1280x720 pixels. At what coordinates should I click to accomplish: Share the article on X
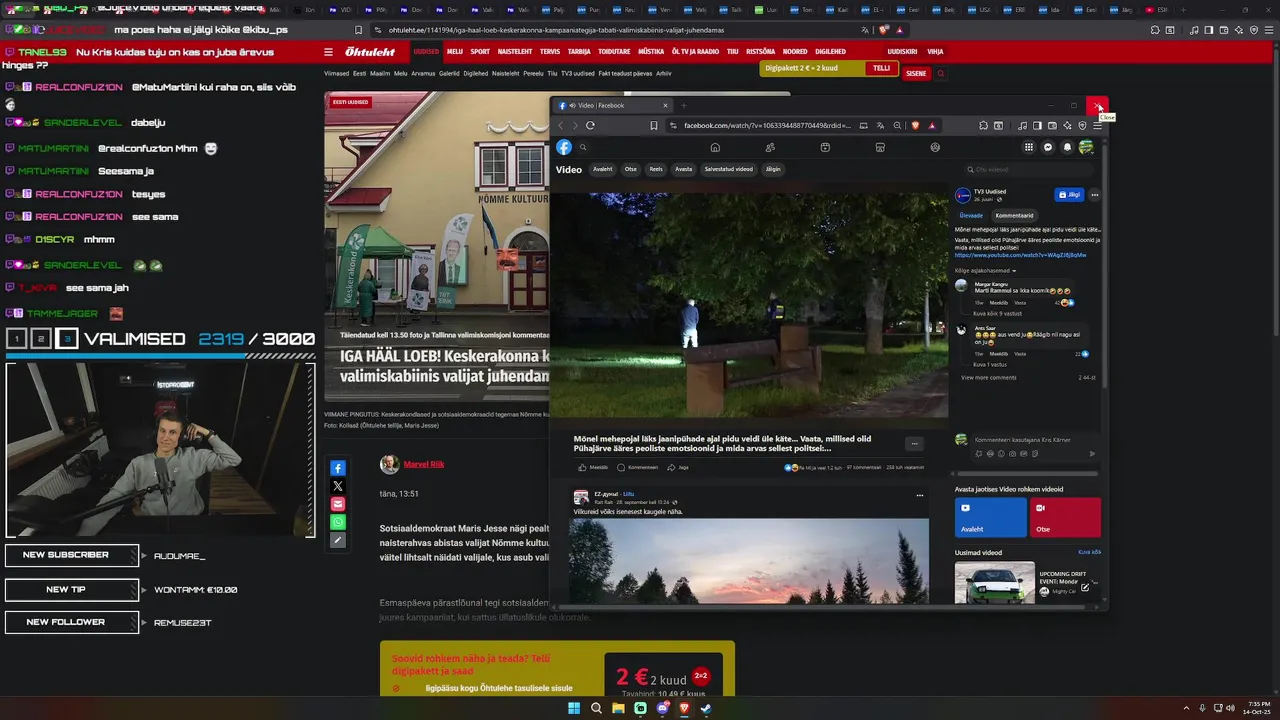(338, 486)
